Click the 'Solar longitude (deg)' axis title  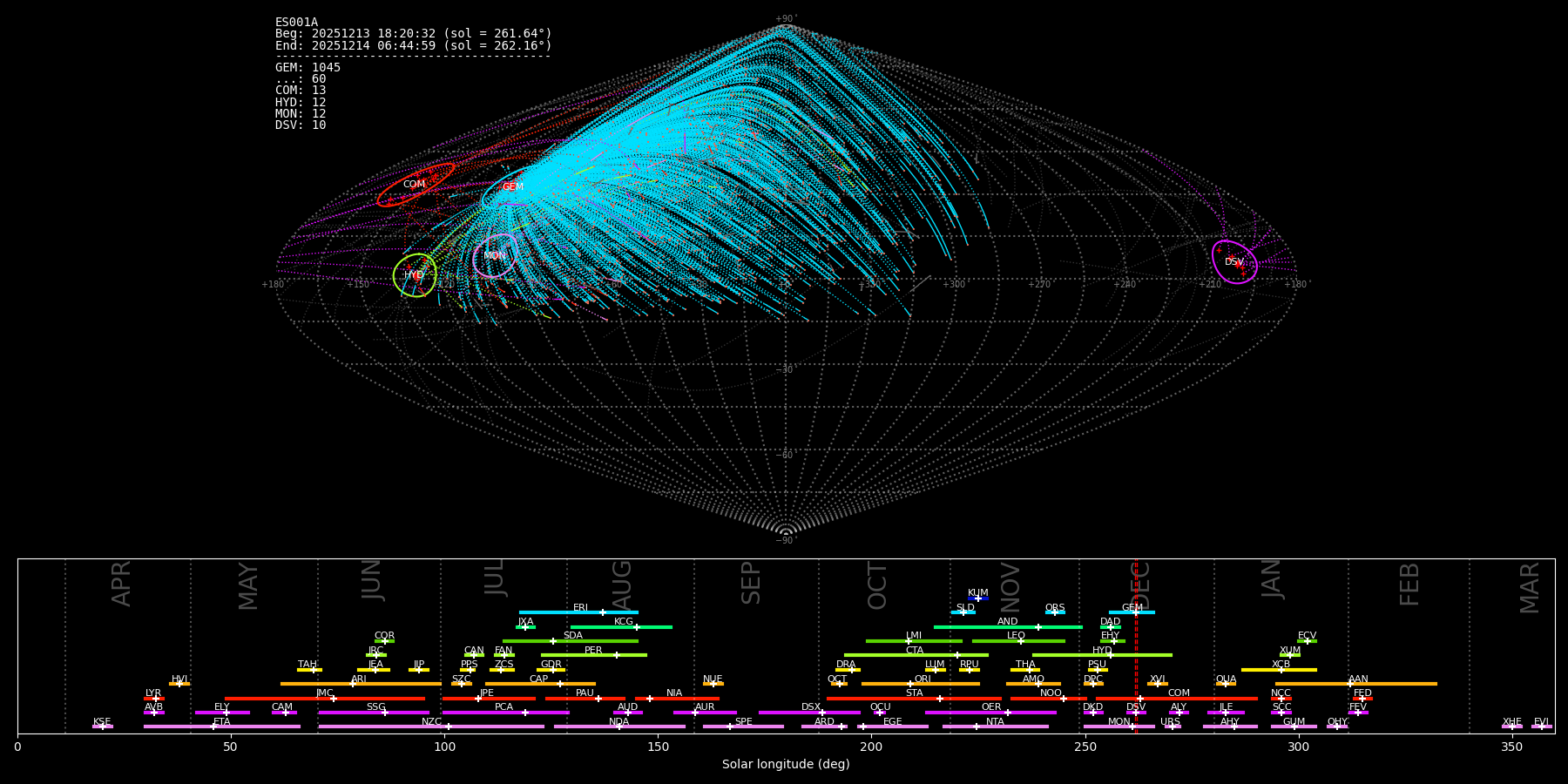786,764
